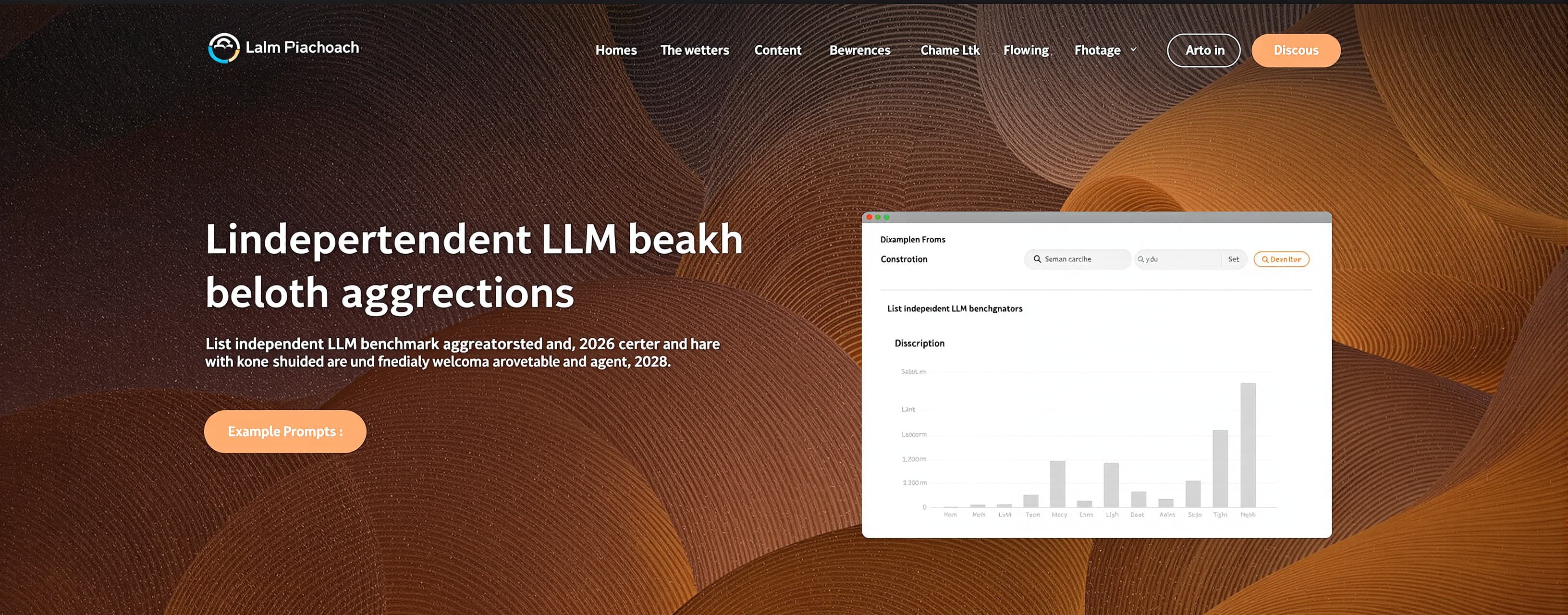Click the Mocy bar in chart
The image size is (1568, 615).
coord(1057,484)
